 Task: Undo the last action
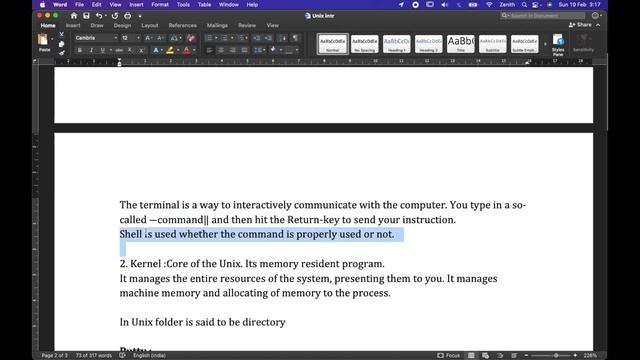tap(99, 16)
